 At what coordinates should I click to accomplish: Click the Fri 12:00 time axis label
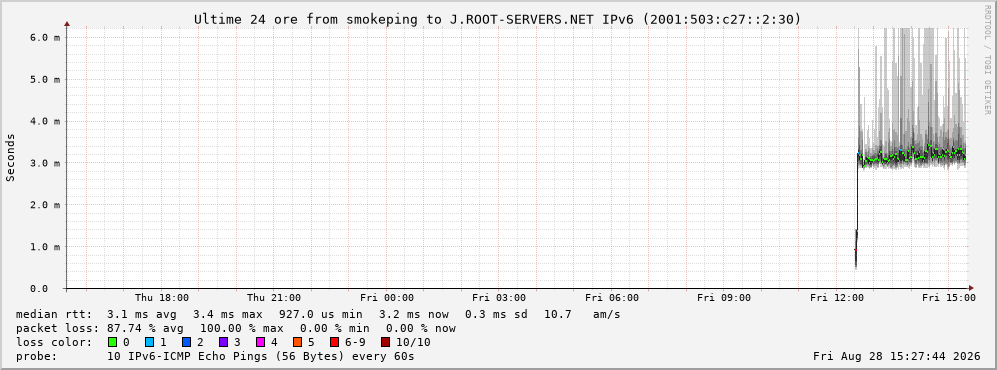836,298
